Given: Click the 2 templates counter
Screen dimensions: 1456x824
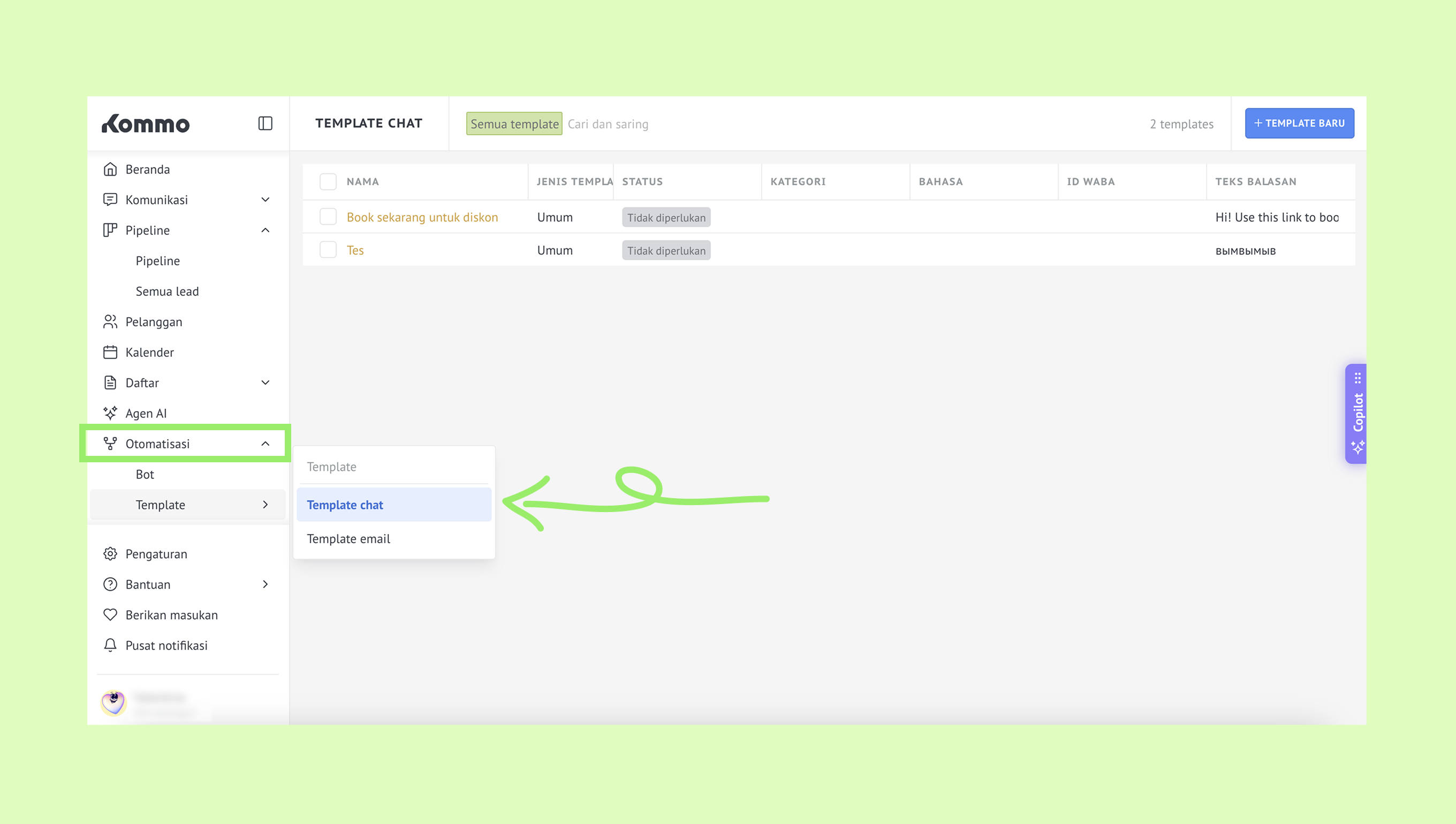Looking at the screenshot, I should (x=1181, y=124).
